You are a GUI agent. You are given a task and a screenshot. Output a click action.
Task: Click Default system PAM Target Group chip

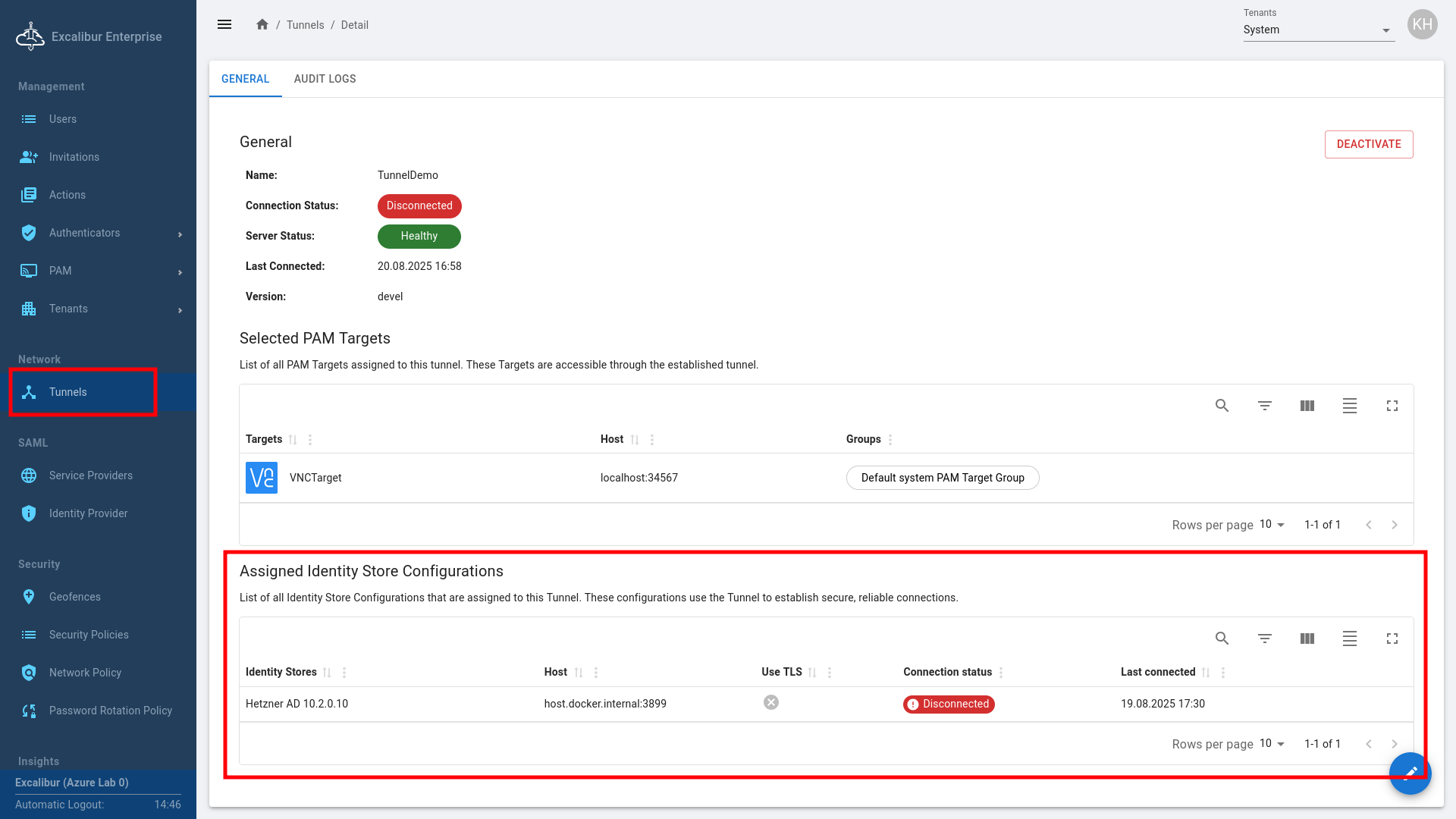[942, 478]
